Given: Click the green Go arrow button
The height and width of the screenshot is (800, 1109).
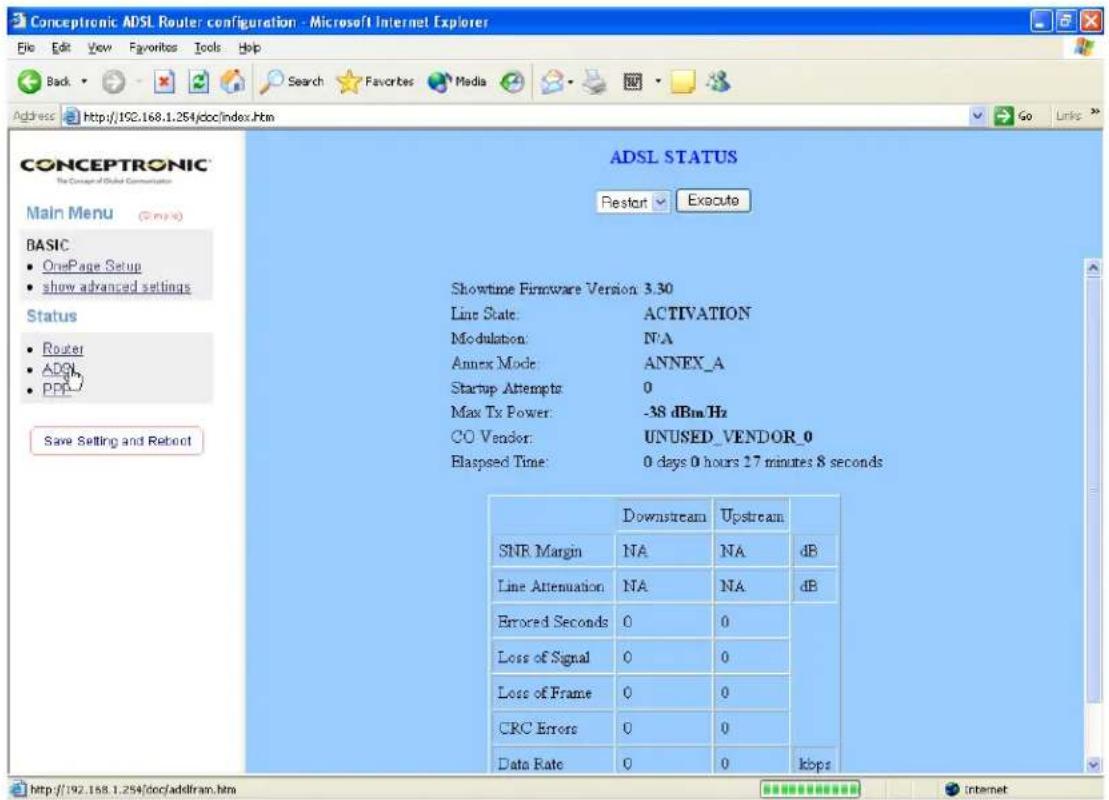Looking at the screenshot, I should click(1004, 116).
